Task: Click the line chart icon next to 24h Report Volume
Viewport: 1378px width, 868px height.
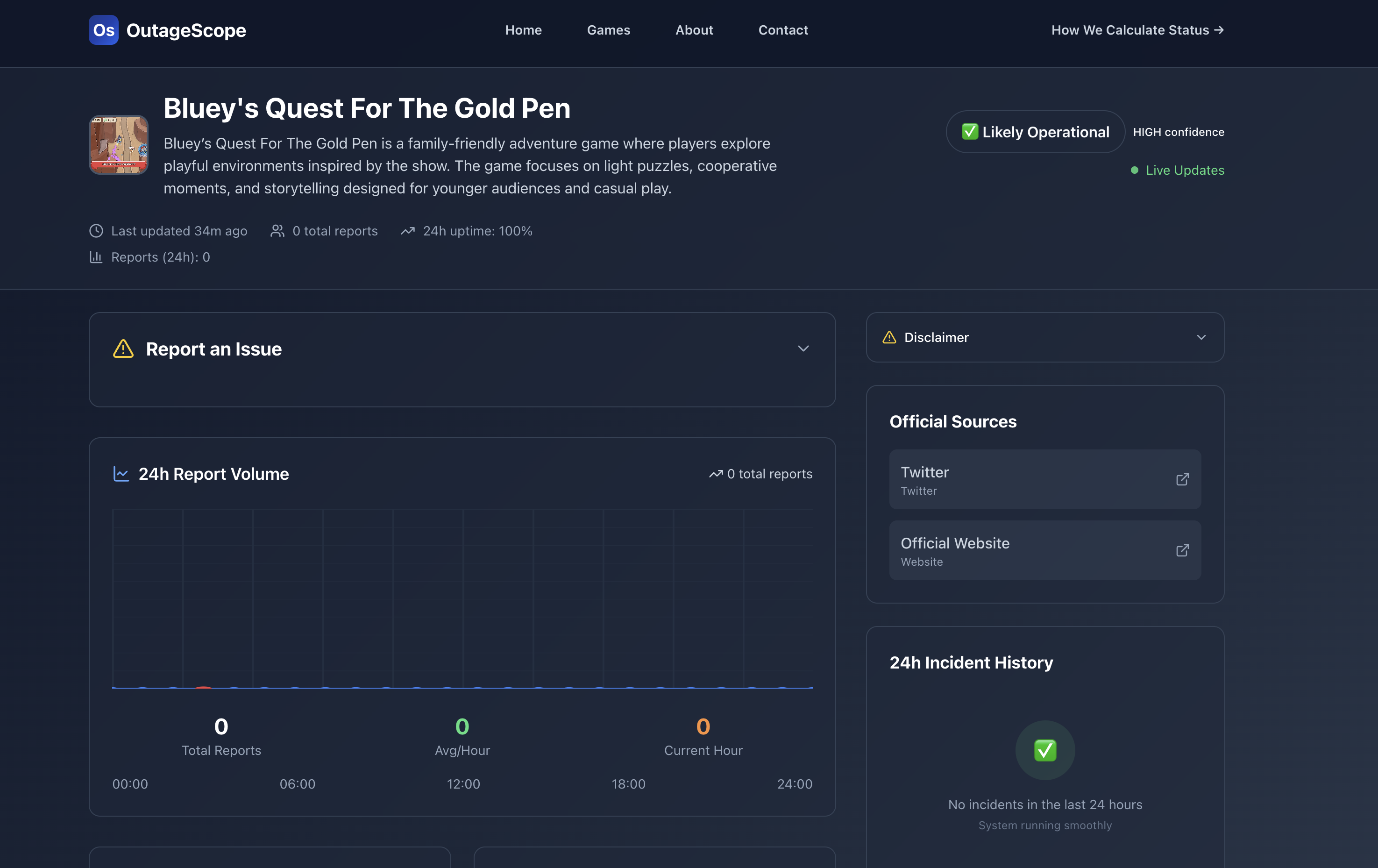Action: pyautogui.click(x=121, y=474)
